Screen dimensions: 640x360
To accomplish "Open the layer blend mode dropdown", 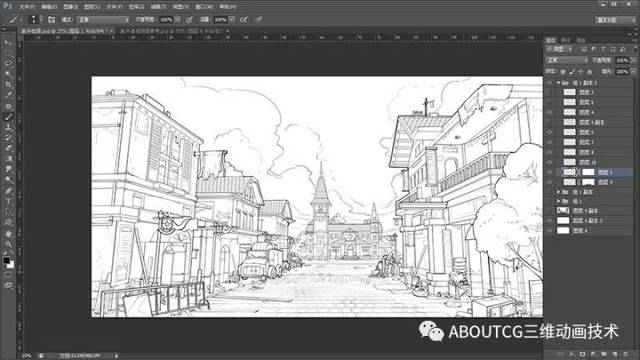I will click(x=567, y=60).
